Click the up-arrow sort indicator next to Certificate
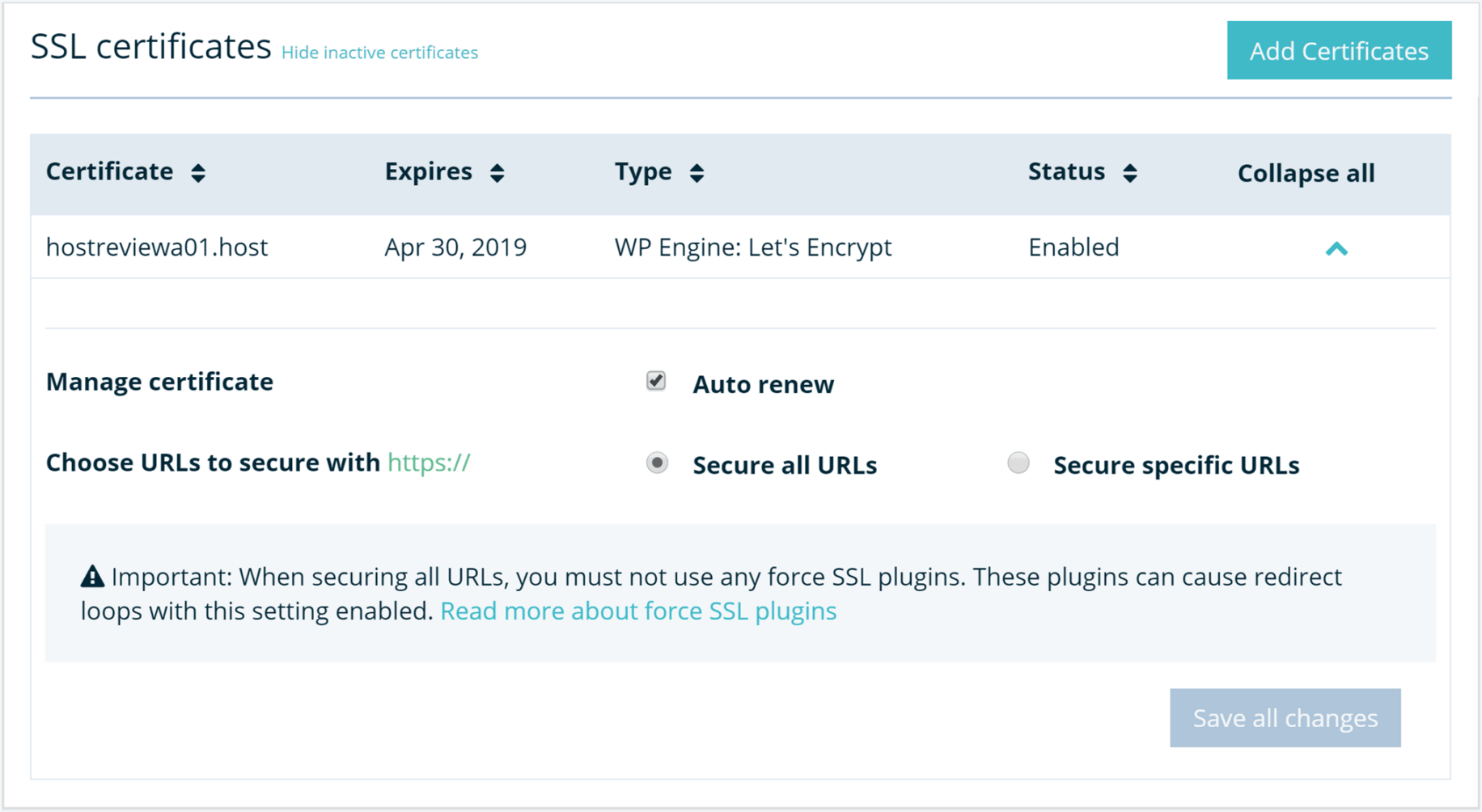This screenshot has height=812, width=1482. 198,166
